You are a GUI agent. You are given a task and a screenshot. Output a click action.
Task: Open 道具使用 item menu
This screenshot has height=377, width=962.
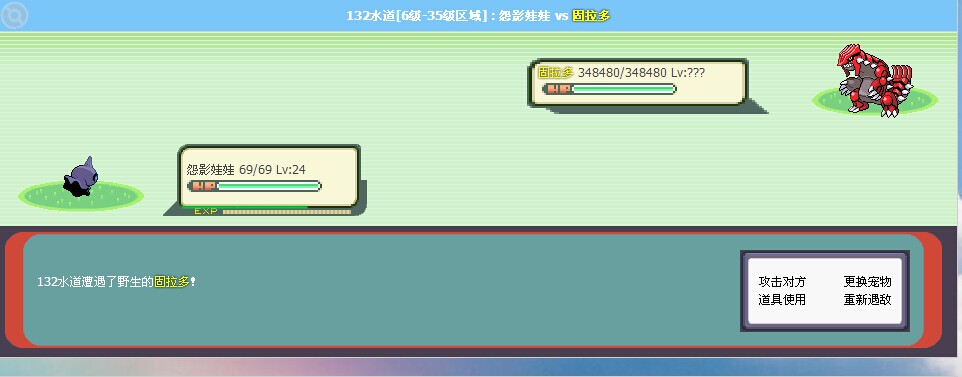coord(782,300)
